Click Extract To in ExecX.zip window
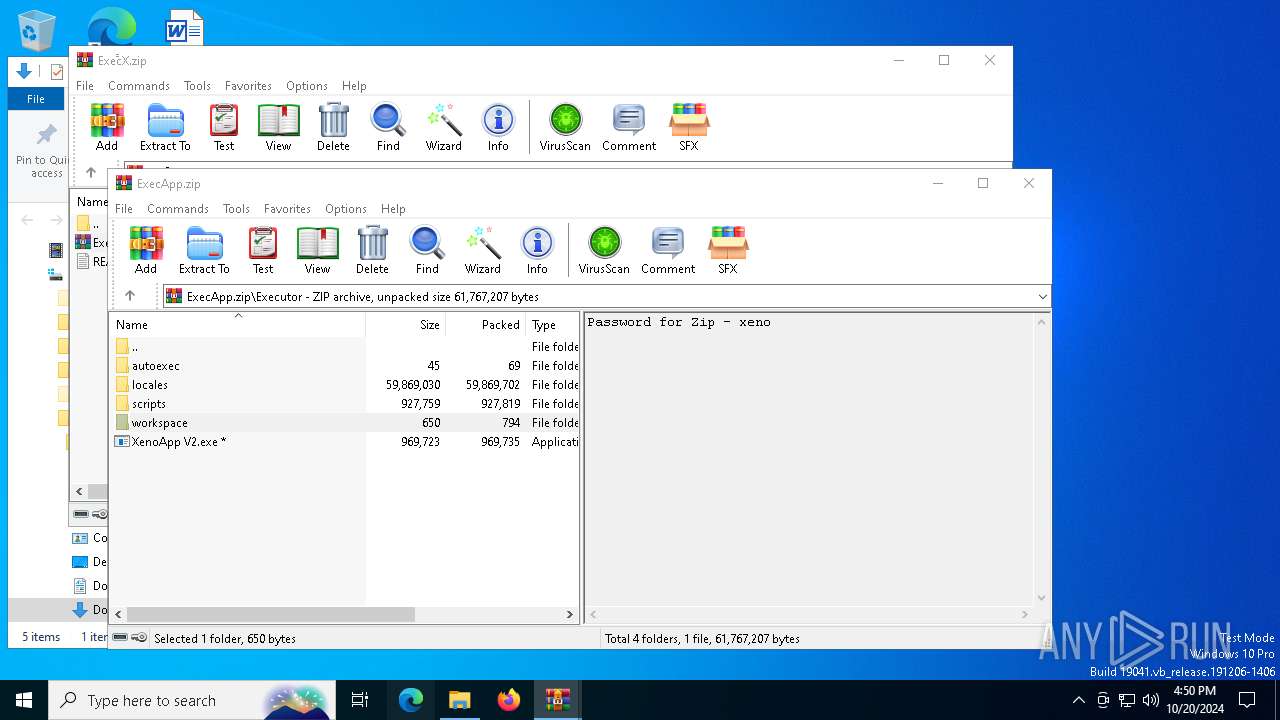Viewport: 1280px width, 720px height. pyautogui.click(x=165, y=127)
